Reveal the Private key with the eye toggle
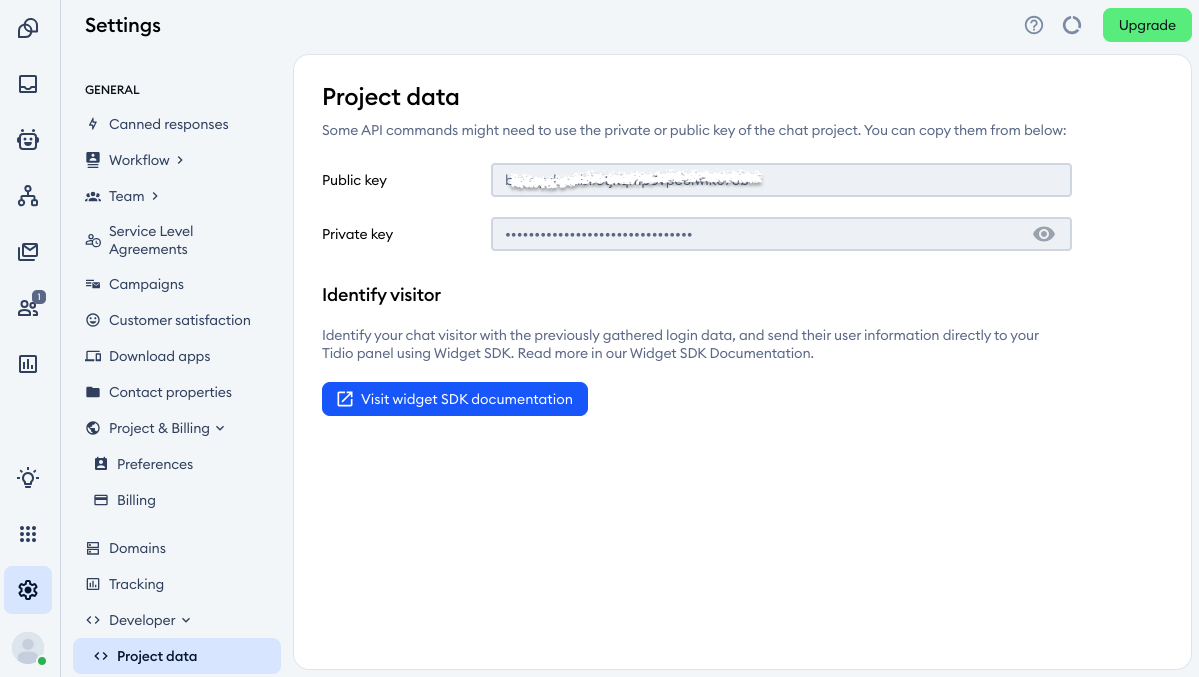The height and width of the screenshot is (677, 1199). point(1044,233)
